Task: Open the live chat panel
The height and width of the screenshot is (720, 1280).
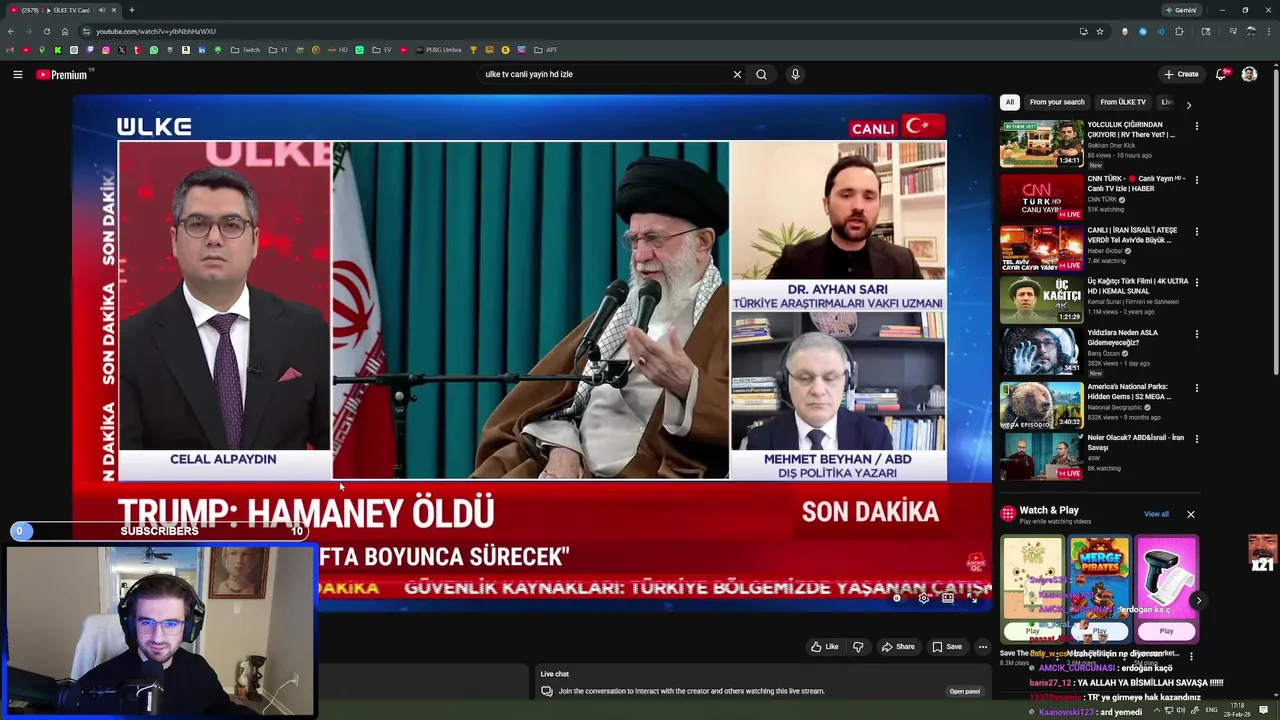Action: (965, 691)
